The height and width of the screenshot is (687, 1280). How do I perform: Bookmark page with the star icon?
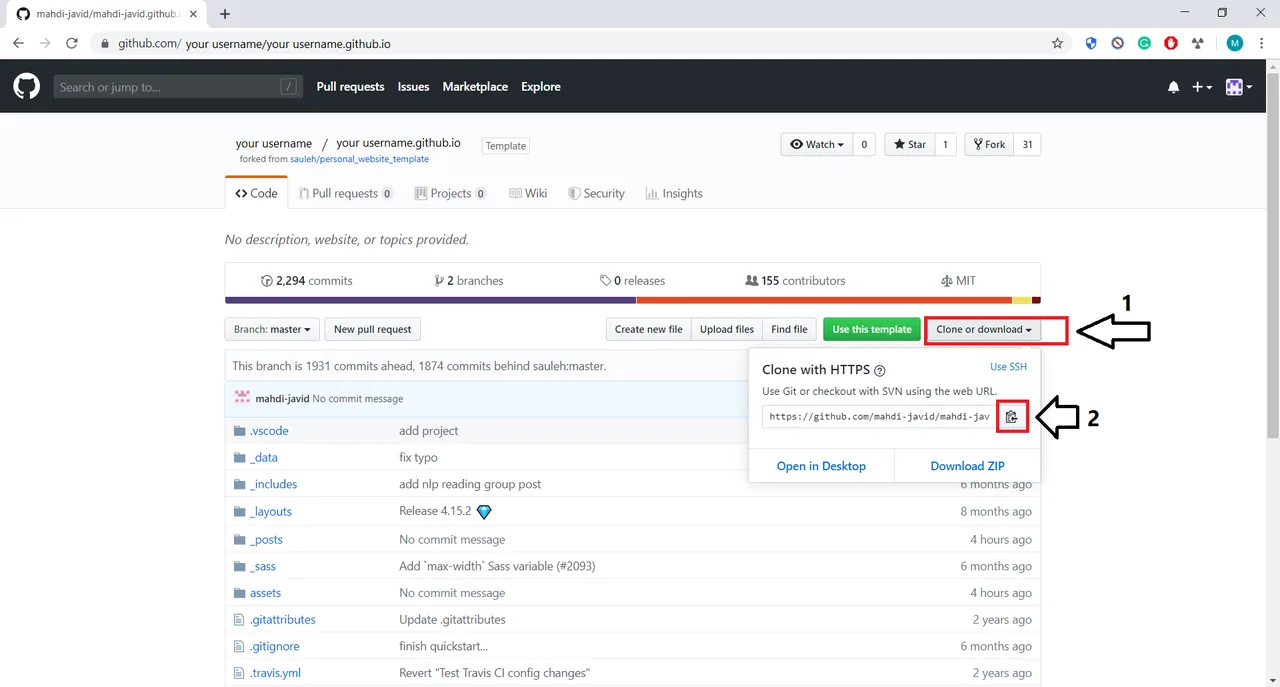tap(1057, 43)
